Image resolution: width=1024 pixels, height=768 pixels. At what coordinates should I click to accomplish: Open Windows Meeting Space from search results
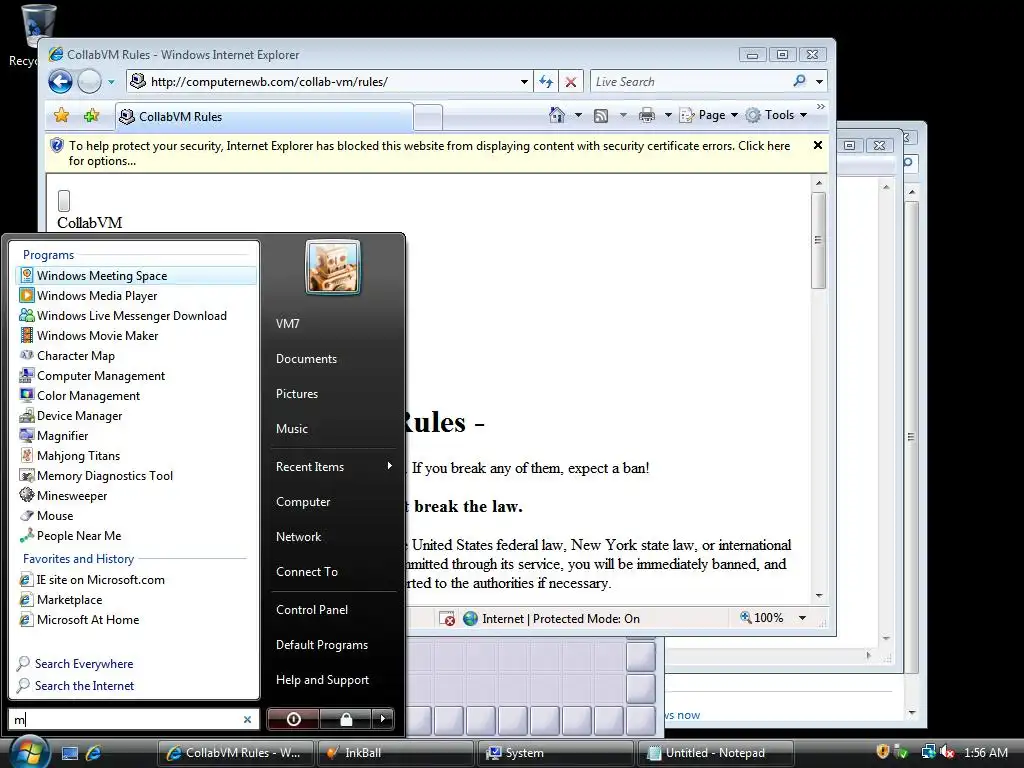pyautogui.click(x=136, y=276)
